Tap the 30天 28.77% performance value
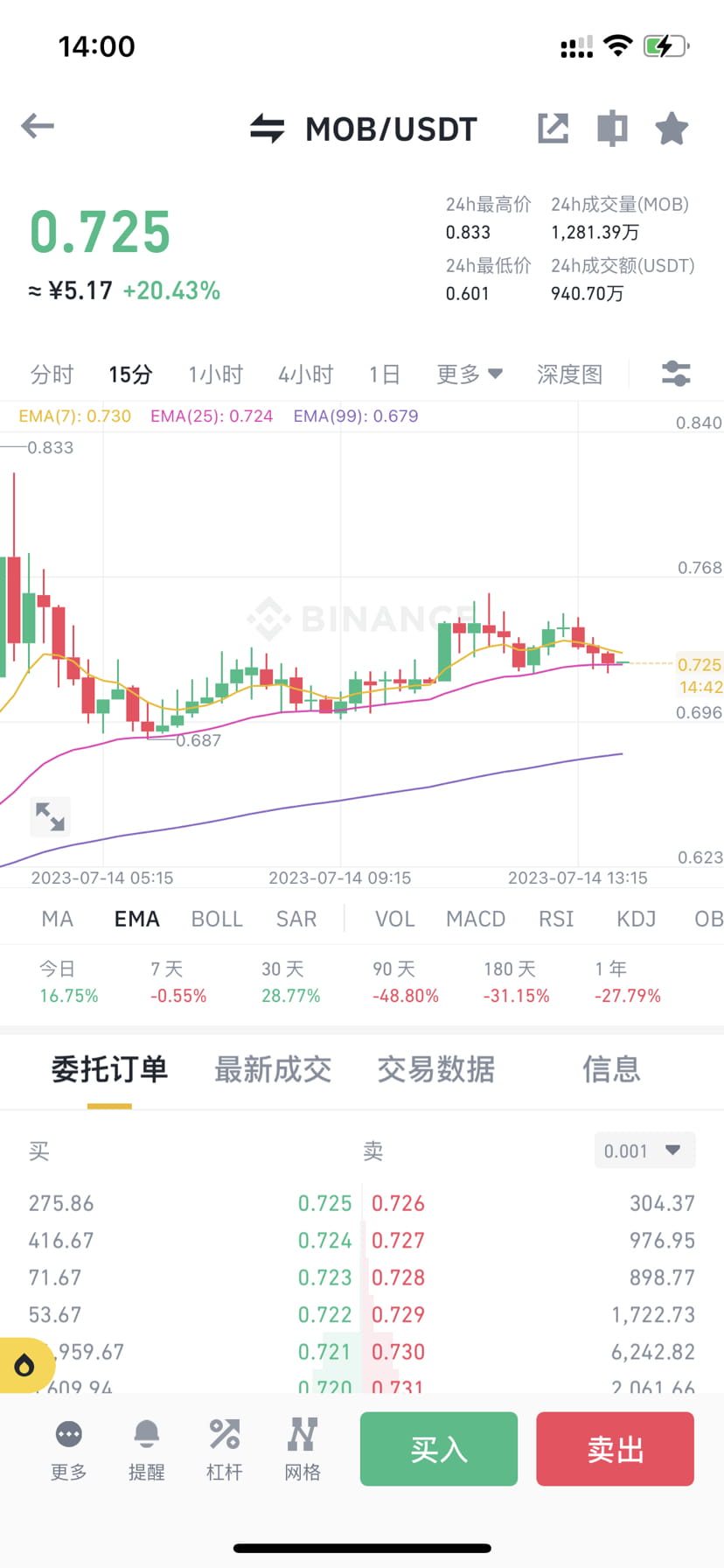Screen dimensions: 724x1568 click(291, 996)
